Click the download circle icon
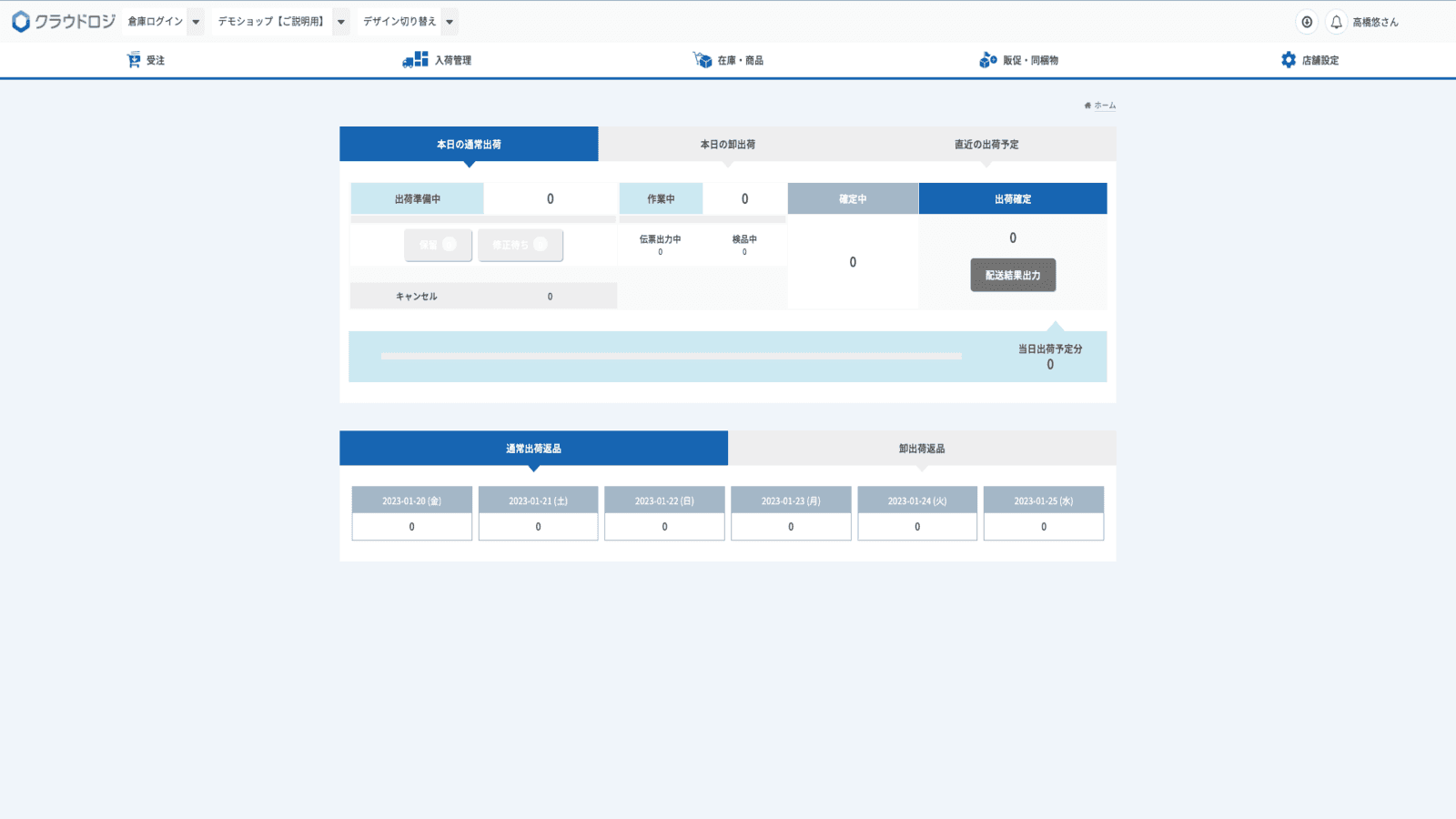This screenshot has height=819, width=1456. pos(1307,22)
